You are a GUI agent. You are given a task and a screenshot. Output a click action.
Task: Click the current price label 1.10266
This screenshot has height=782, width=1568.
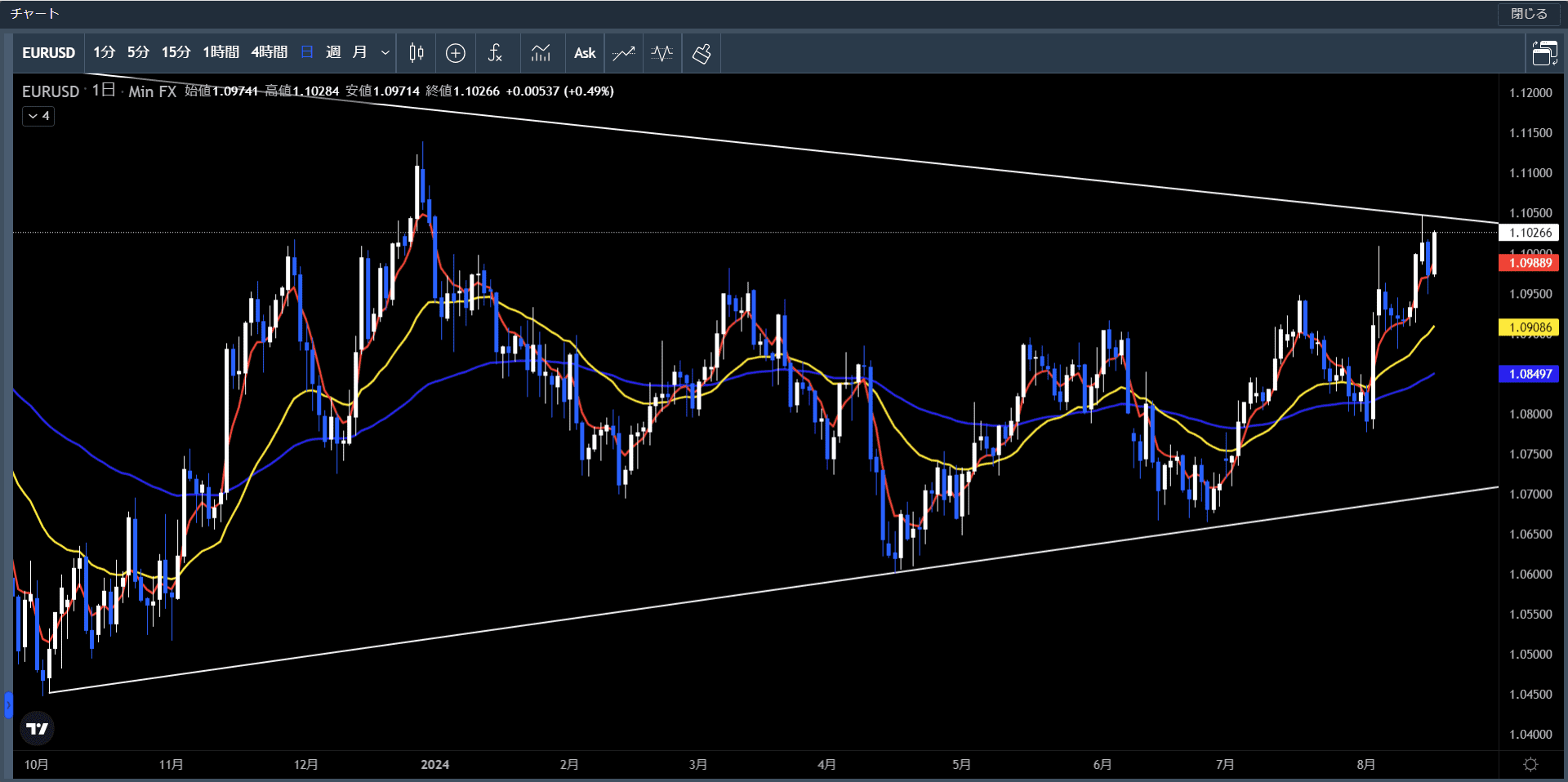[1529, 233]
